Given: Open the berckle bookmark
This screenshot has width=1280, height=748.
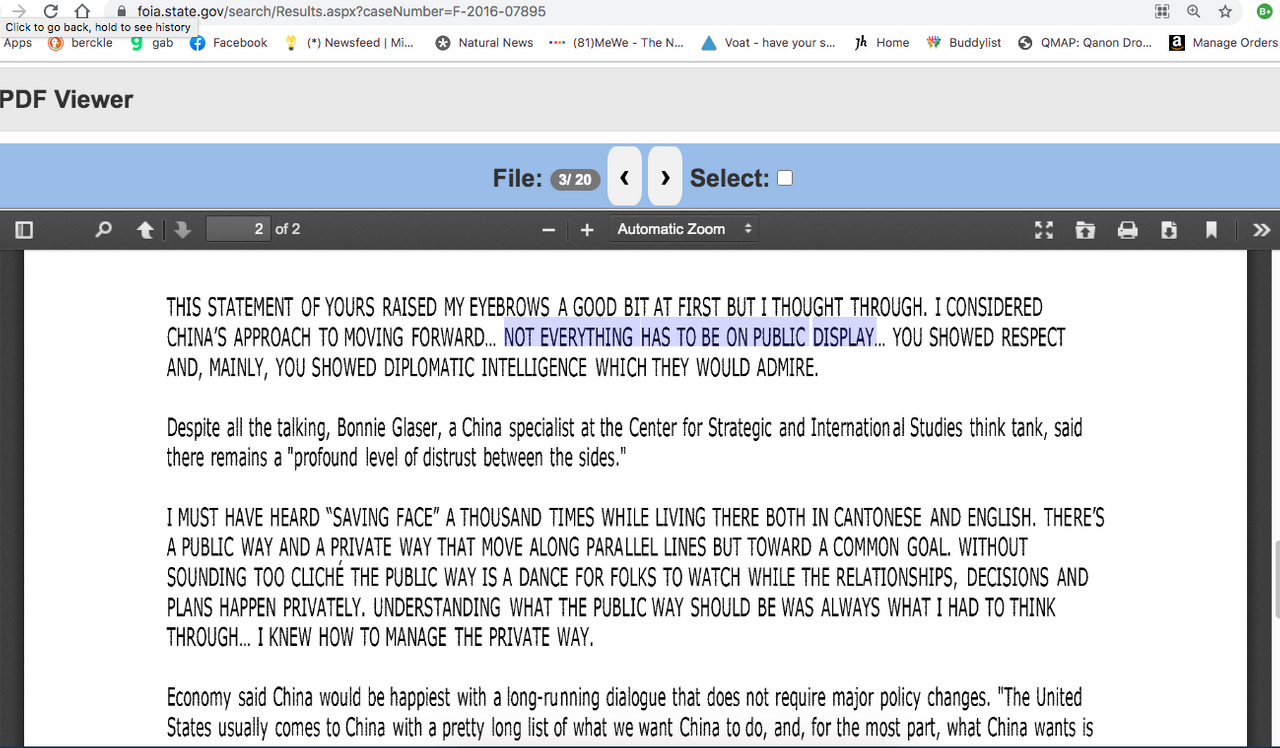Looking at the screenshot, I should point(81,43).
